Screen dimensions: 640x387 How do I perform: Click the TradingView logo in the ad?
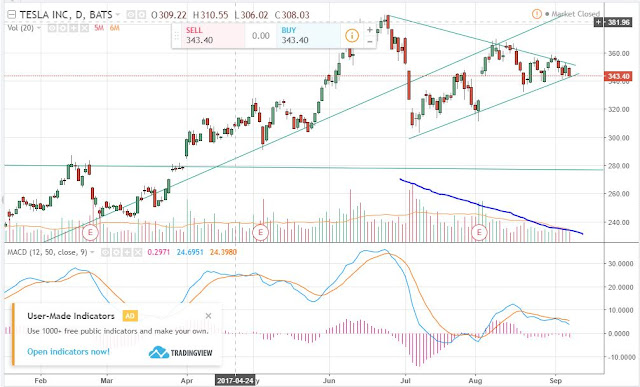pos(180,352)
